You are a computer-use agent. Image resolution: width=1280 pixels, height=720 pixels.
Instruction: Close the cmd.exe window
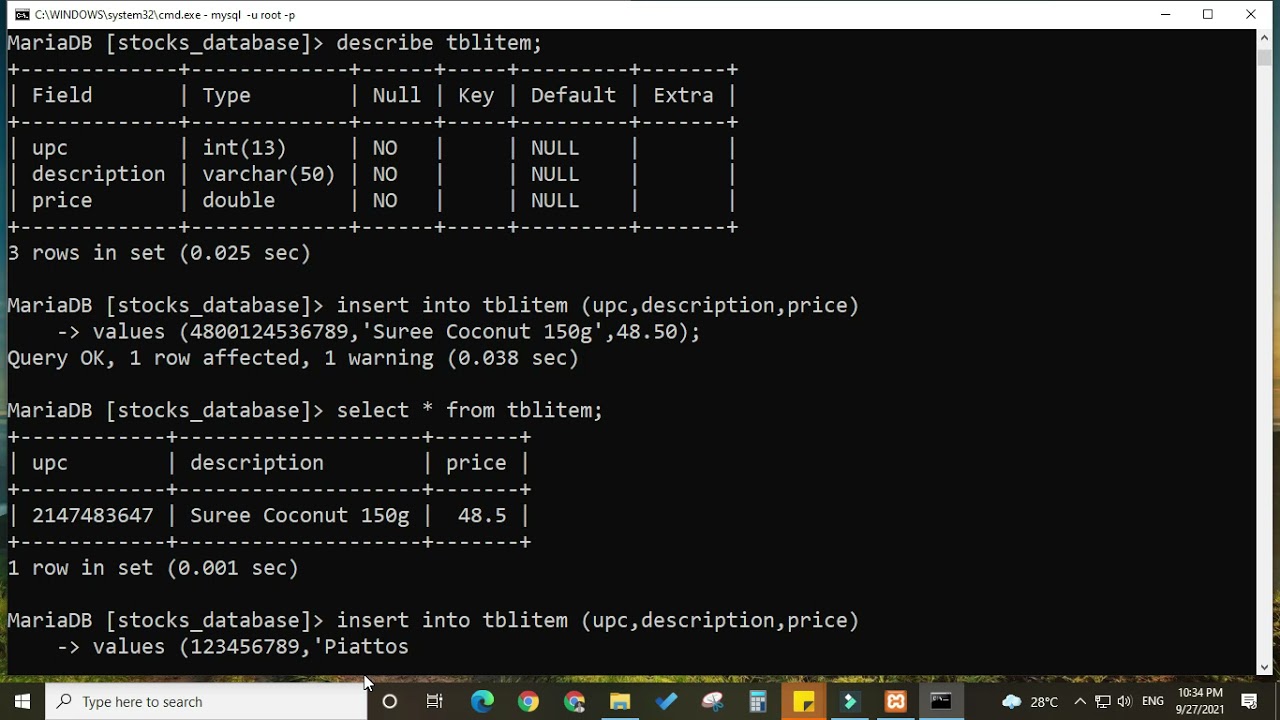click(x=1251, y=14)
